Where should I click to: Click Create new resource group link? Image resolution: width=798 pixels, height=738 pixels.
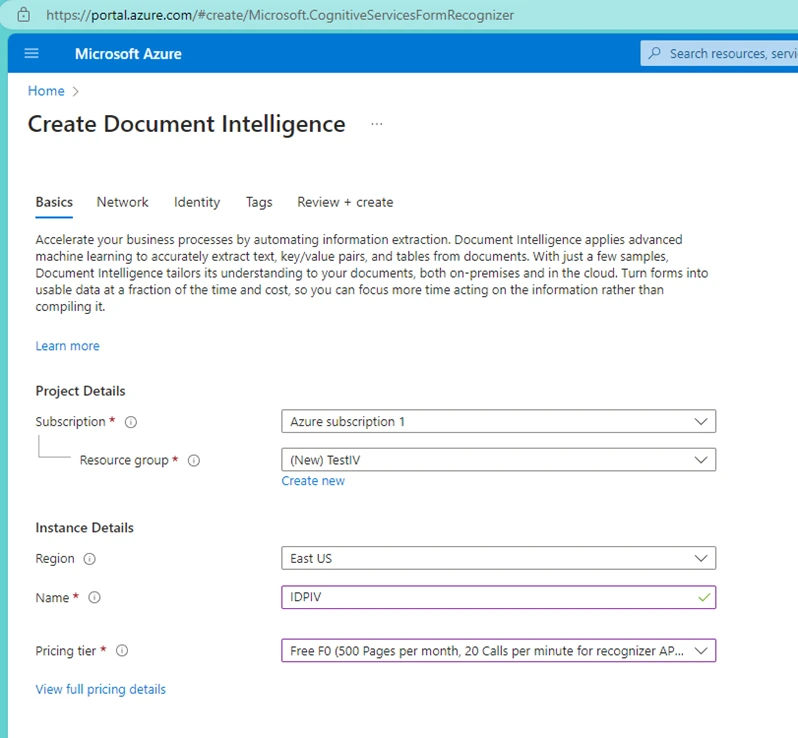[x=313, y=481]
